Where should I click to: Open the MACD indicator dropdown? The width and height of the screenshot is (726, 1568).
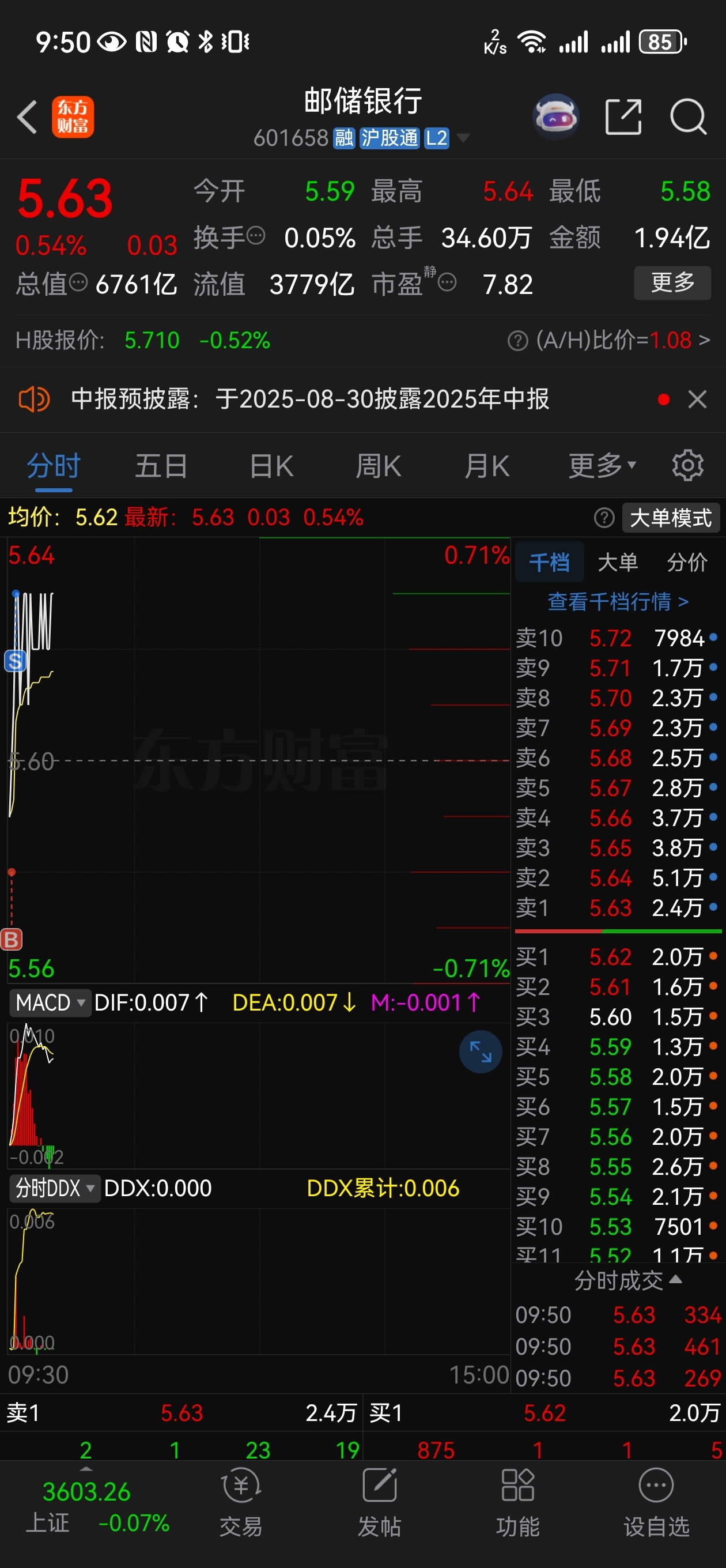(50, 1002)
